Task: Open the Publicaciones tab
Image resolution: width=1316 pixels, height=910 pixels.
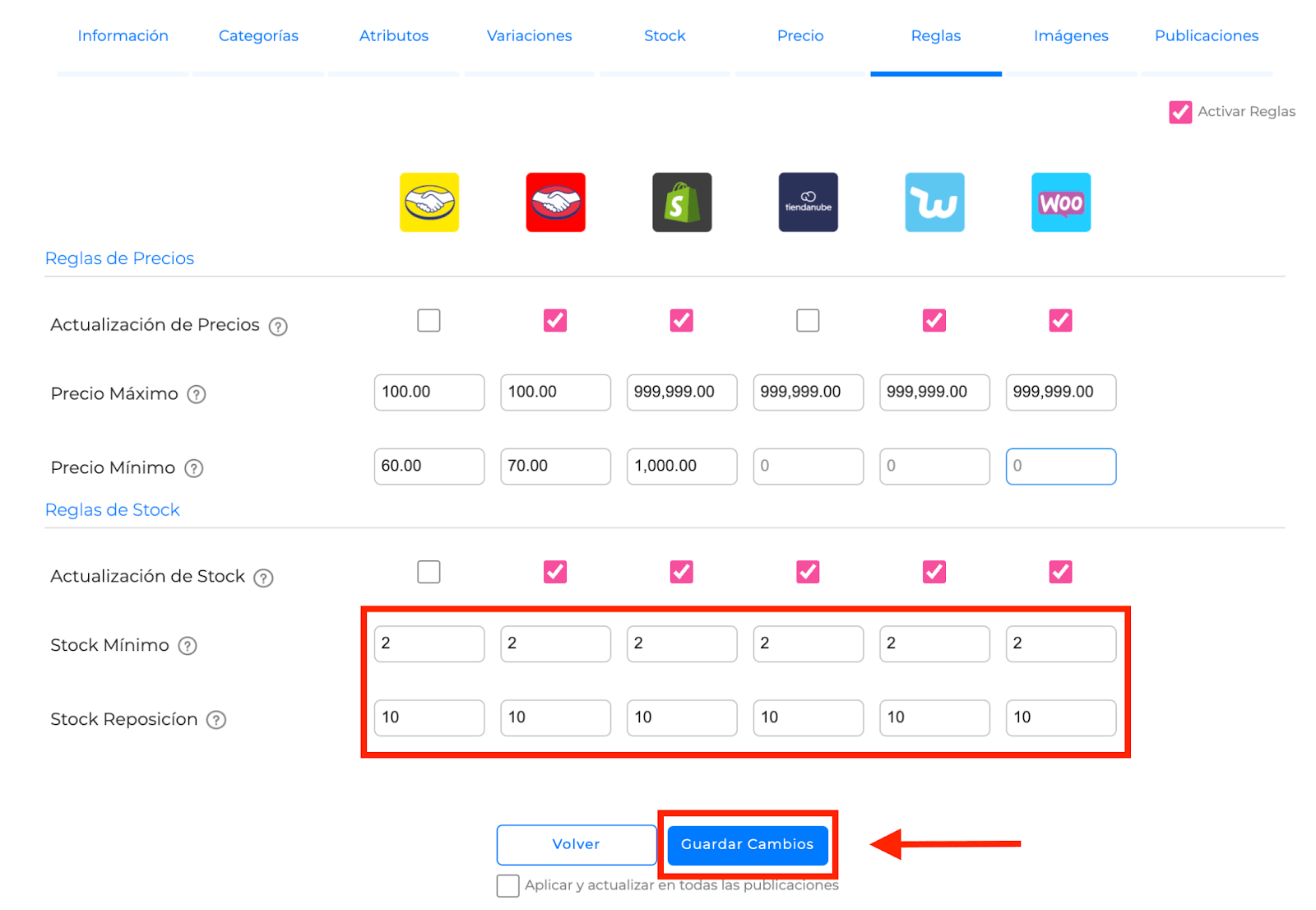Action: point(1207,36)
